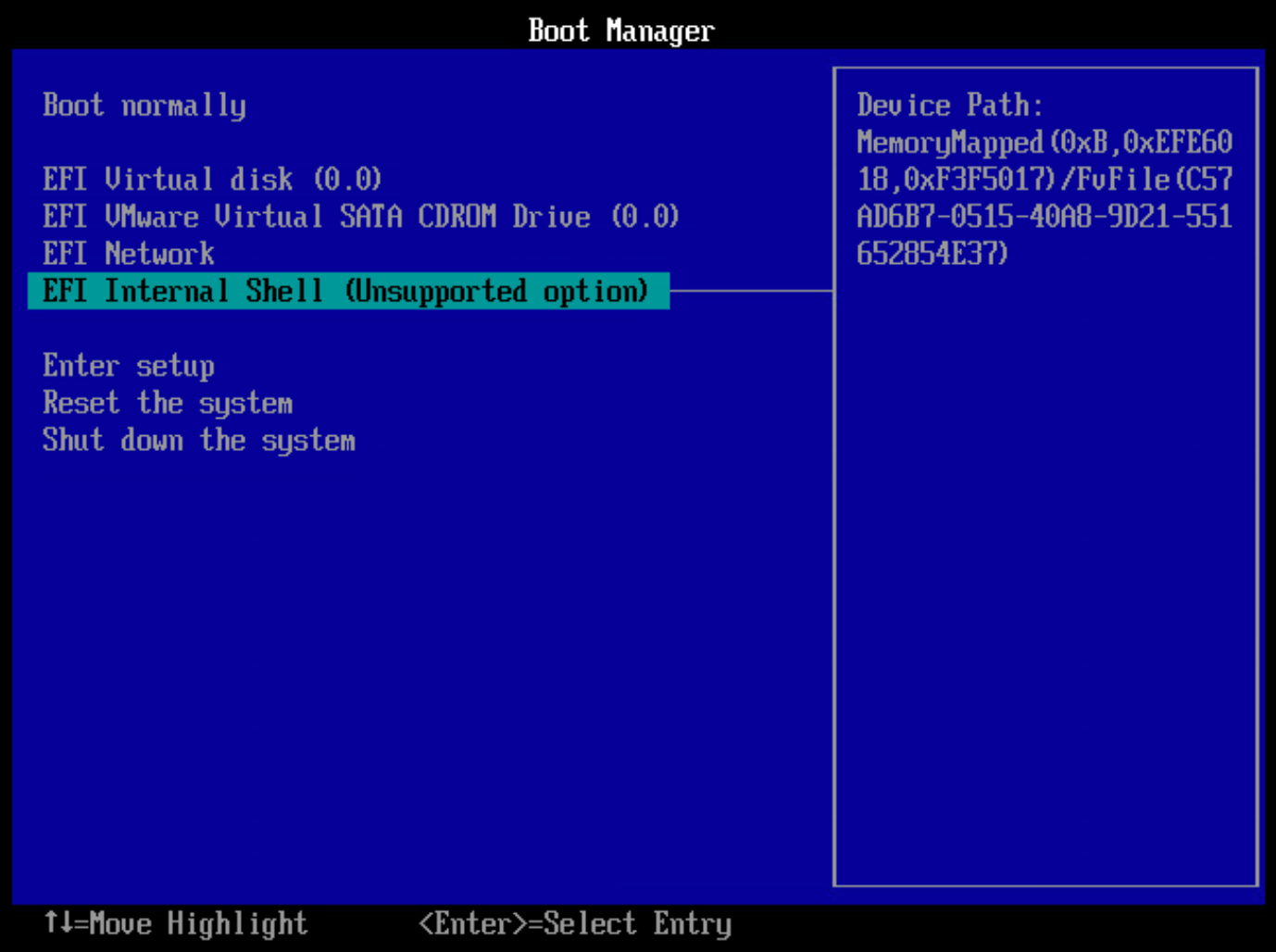Click the MemoryMapped device path value
Viewport: 1276px width, 952px height.
(1045, 198)
